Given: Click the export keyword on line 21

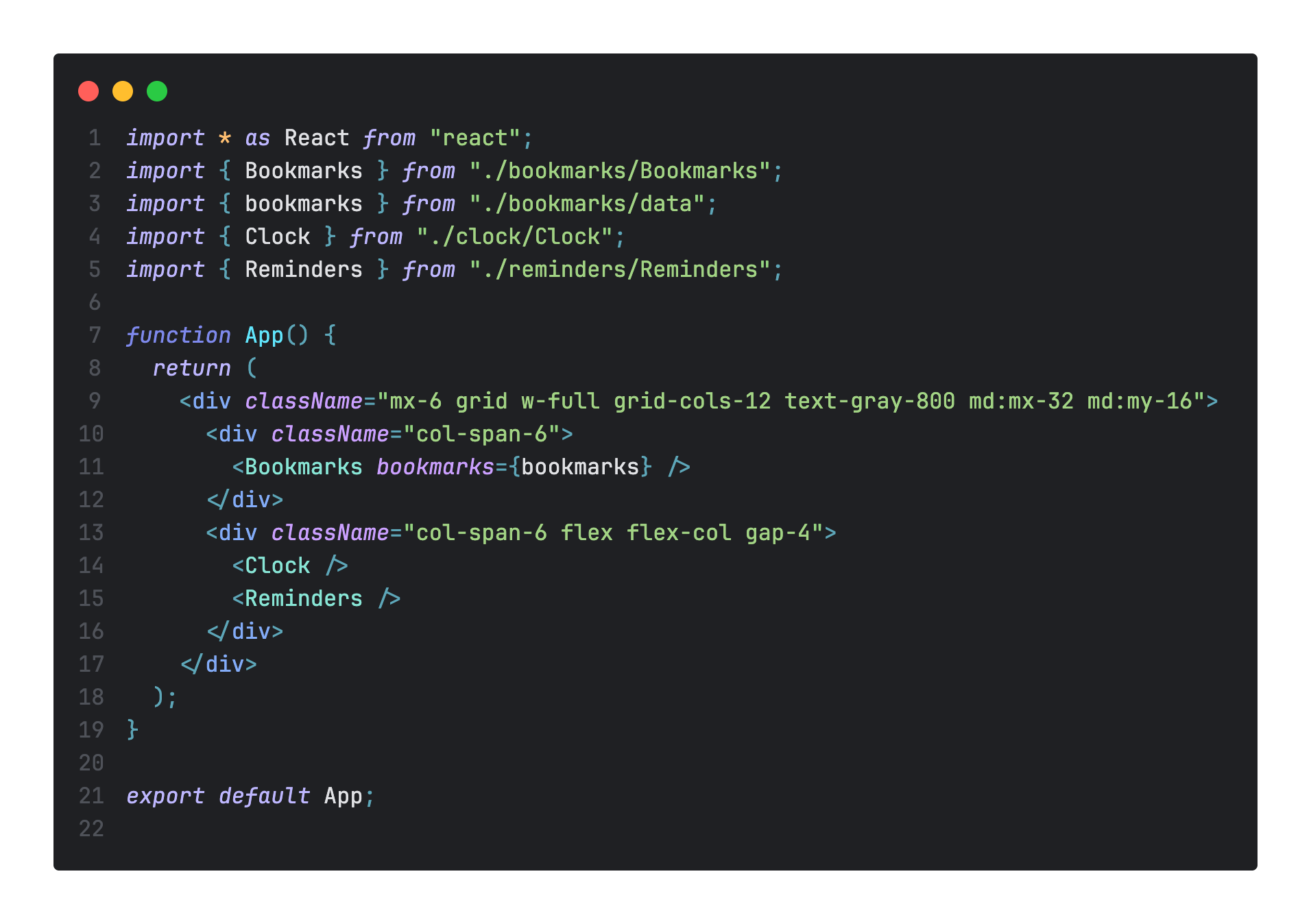Looking at the screenshot, I should tap(165, 796).
